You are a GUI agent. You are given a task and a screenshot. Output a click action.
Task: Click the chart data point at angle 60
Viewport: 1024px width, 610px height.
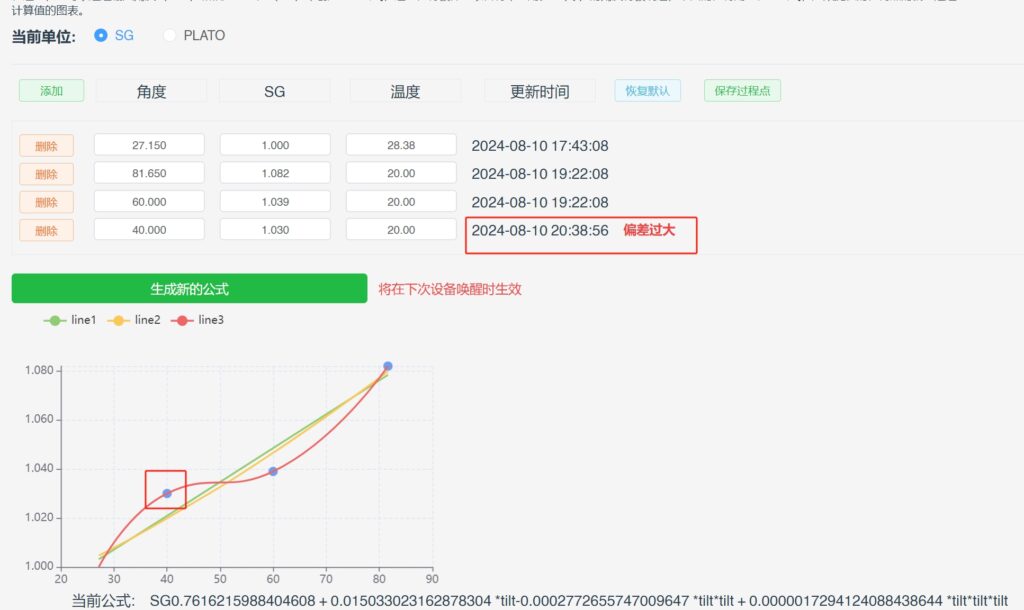pyautogui.click(x=273, y=471)
